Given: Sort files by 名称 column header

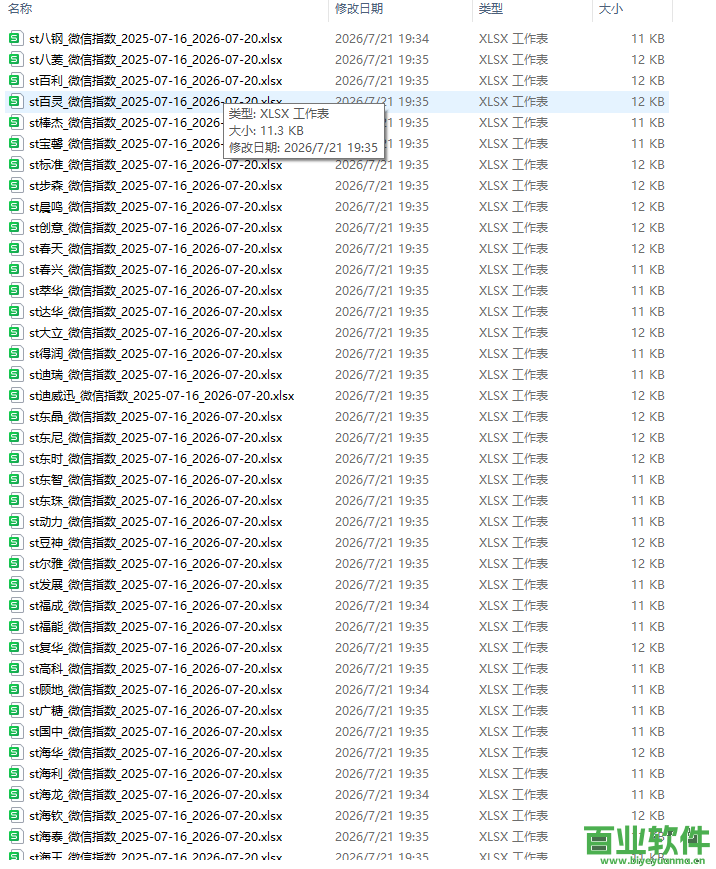Looking at the screenshot, I should (21, 9).
